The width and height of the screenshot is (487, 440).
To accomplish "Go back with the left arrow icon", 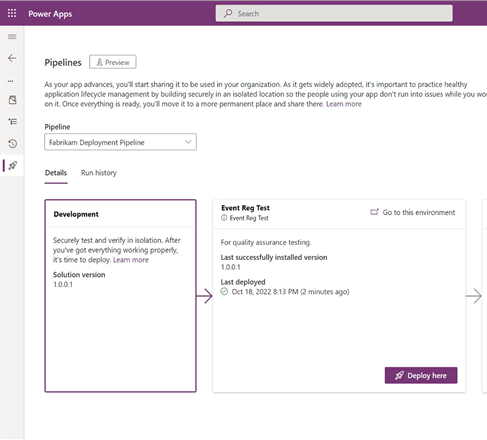I will click(x=12, y=58).
